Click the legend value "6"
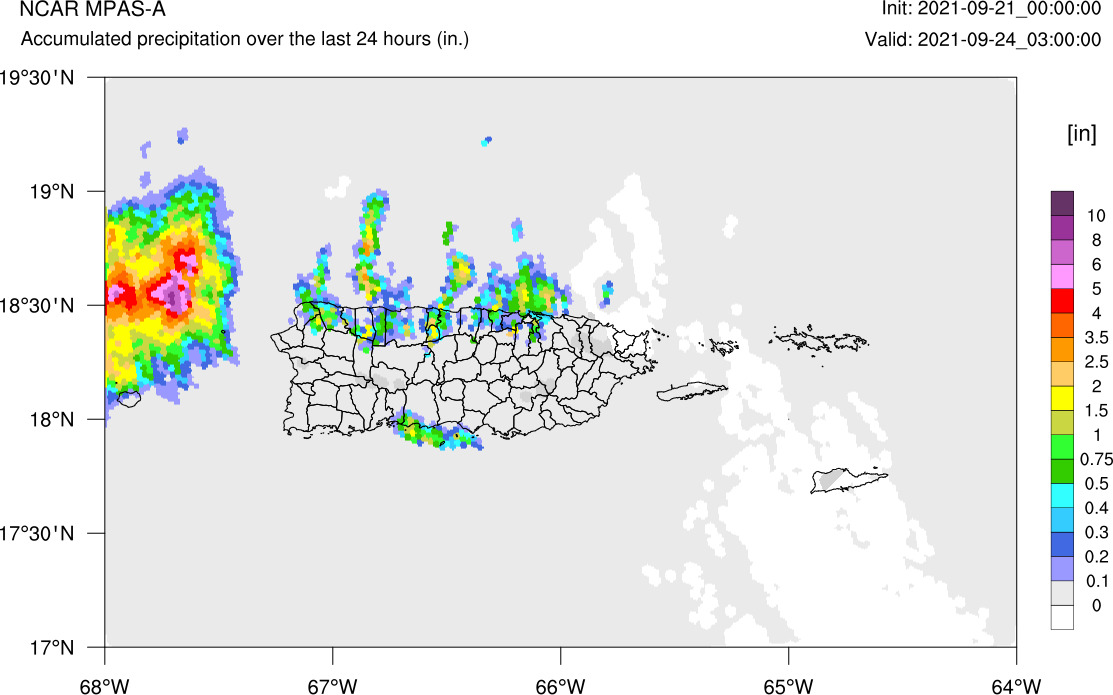 pos(1096,265)
